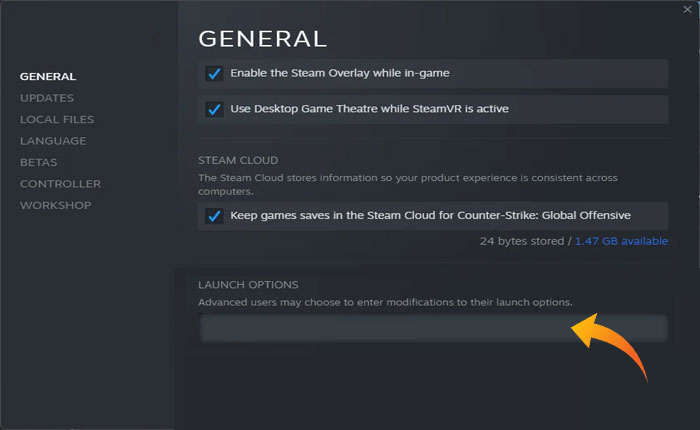This screenshot has width=700, height=430.
Task: Open the Workshop section
Action: tap(55, 205)
